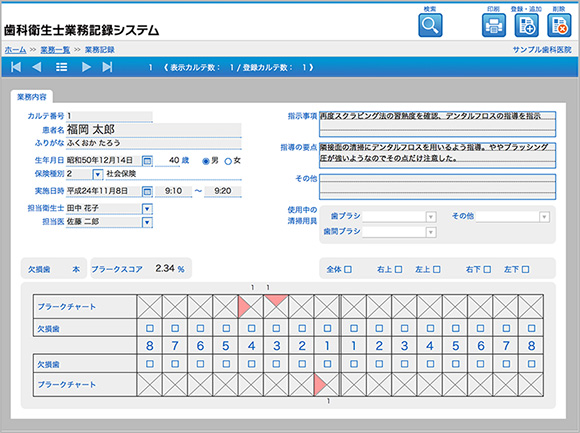This screenshot has height=433, width=580.
Task: Check the 左下 checkbox
Action: tap(526, 269)
